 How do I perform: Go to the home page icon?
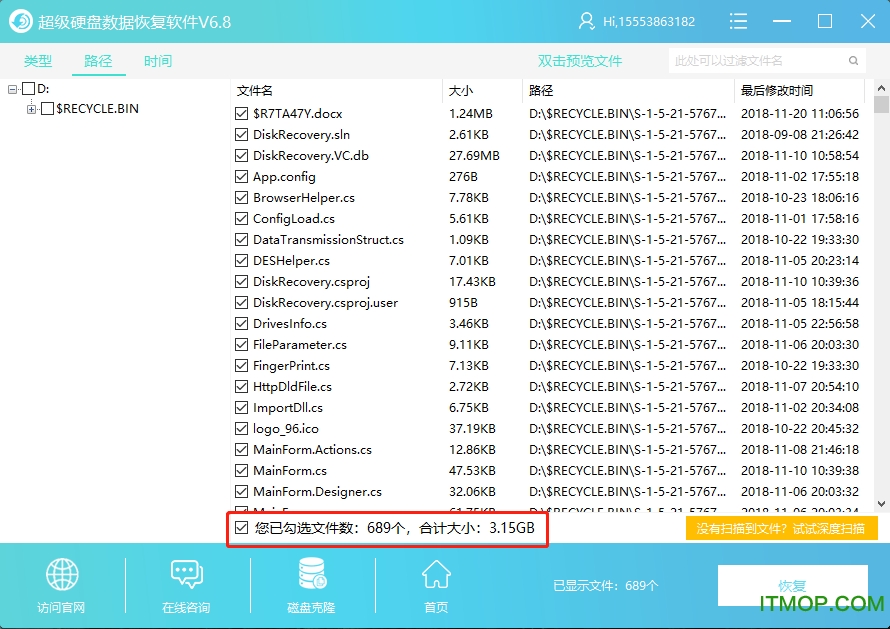(436, 576)
